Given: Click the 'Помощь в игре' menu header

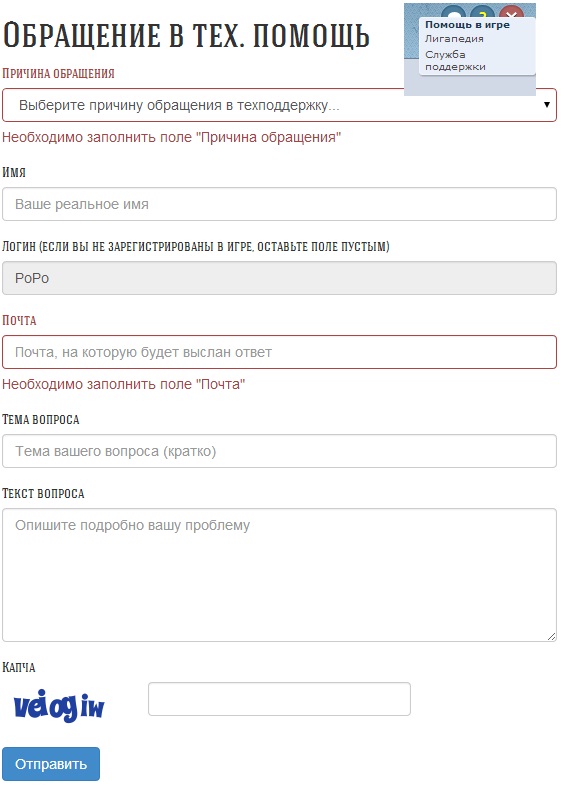Looking at the screenshot, I should click(467, 25).
